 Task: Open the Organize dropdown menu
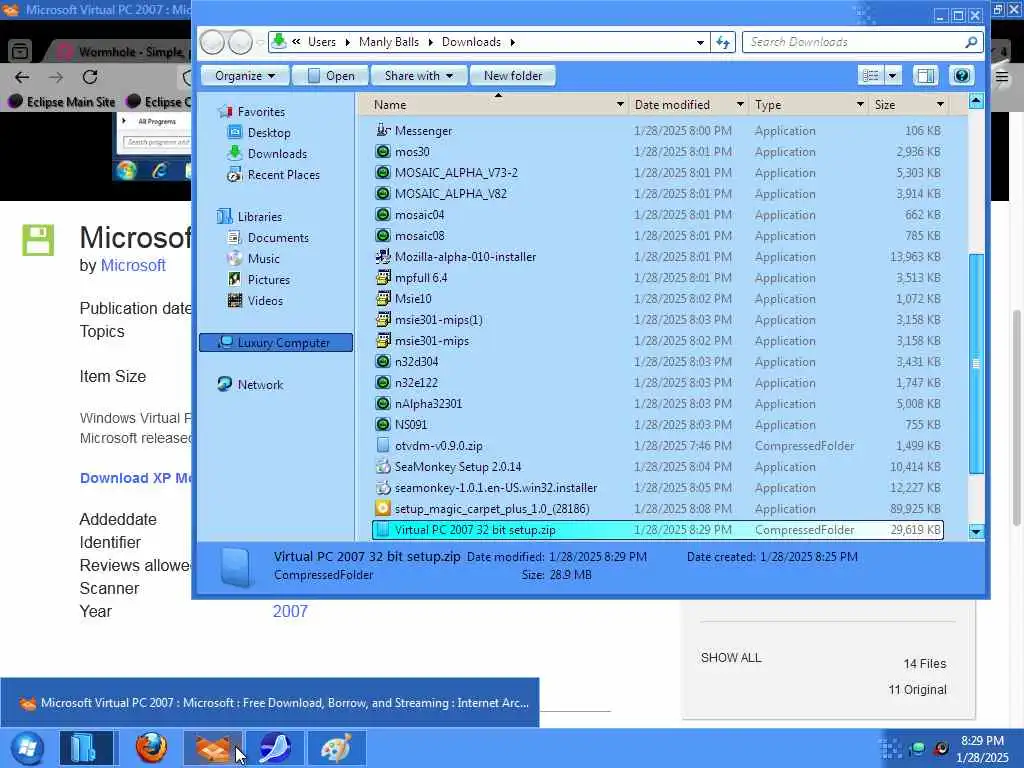tap(244, 76)
